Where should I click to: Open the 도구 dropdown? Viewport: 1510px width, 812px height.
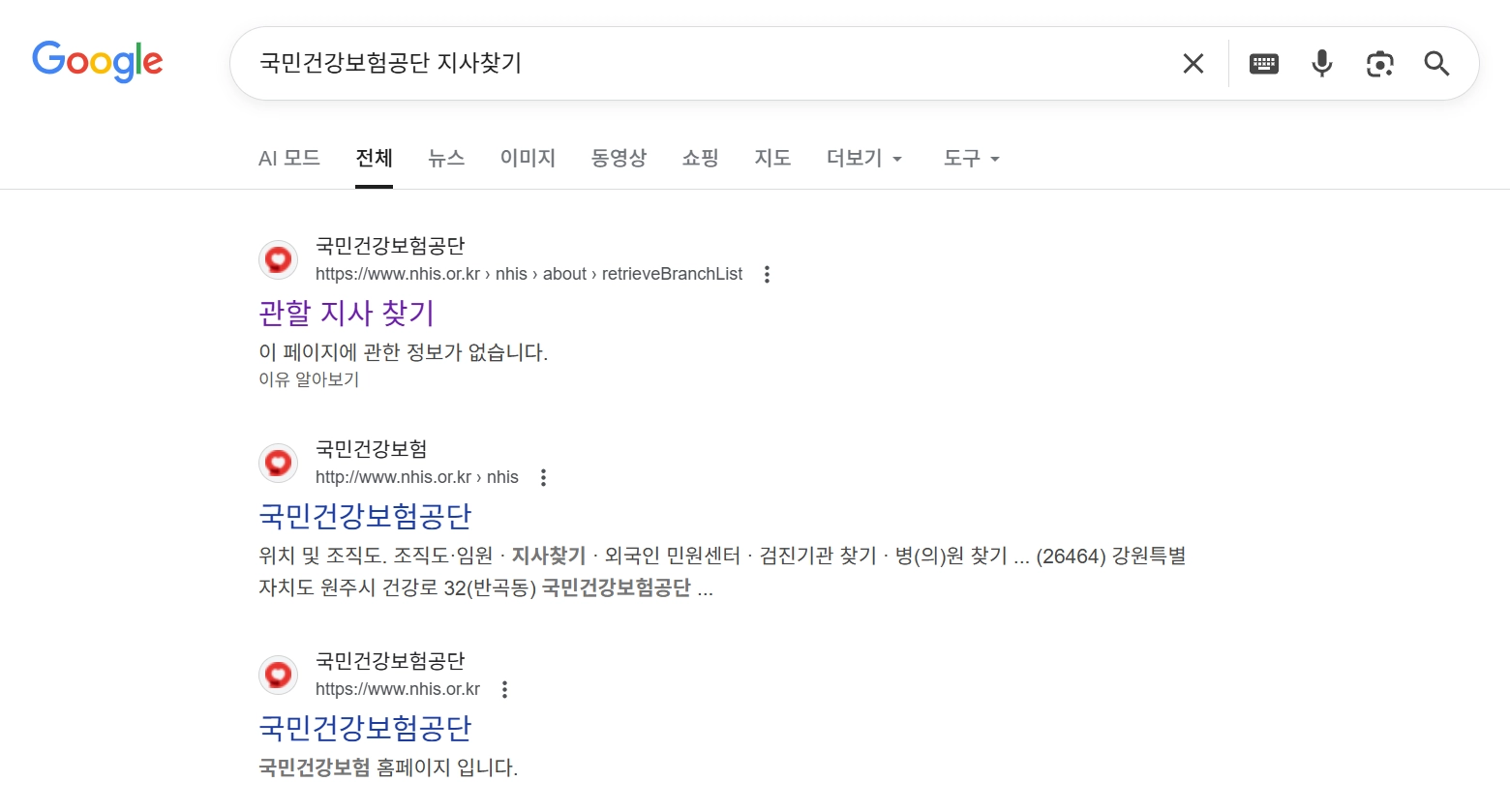click(970, 158)
